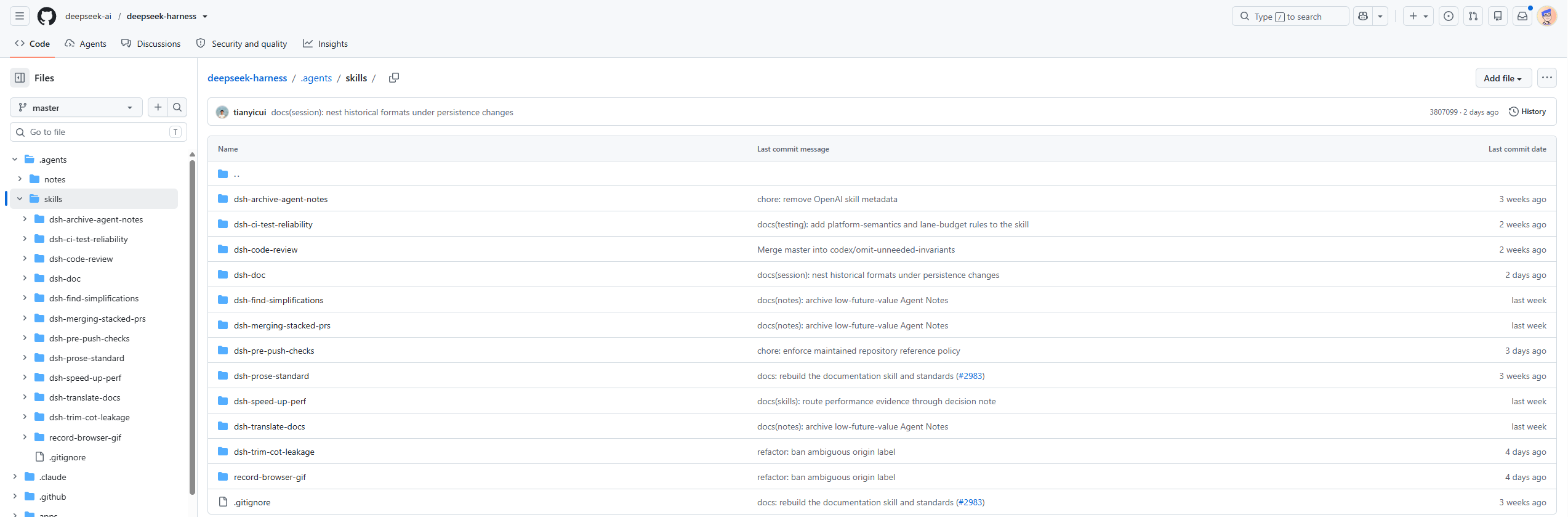Expand the dsh-doc tree folder
The height and width of the screenshot is (517, 1568).
click(x=25, y=278)
